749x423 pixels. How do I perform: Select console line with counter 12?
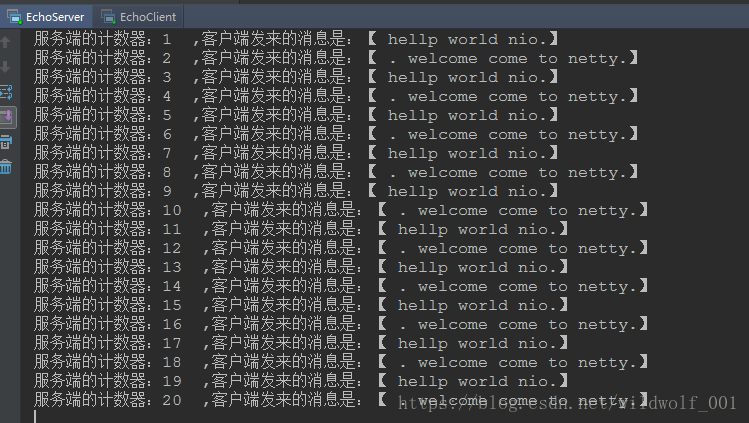[341, 248]
